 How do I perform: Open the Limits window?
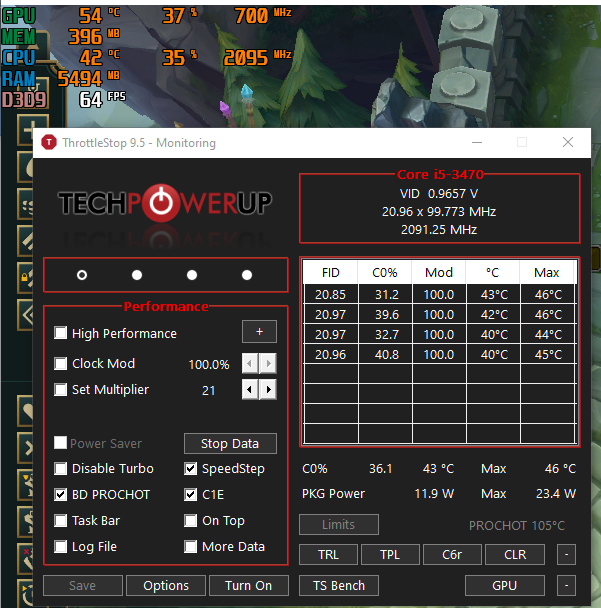(339, 525)
